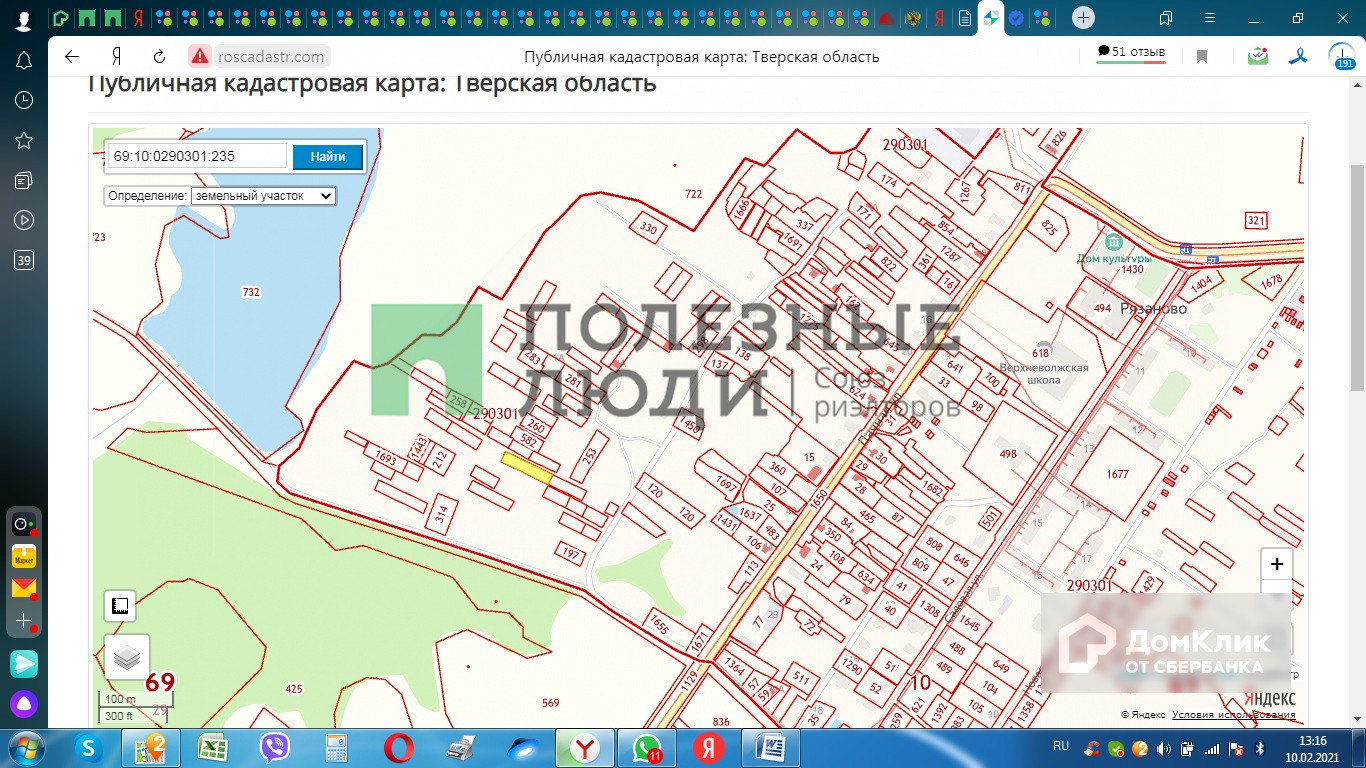Screen dimensions: 1366x768
Task: Click the cadastral number input field
Action: (x=197, y=157)
